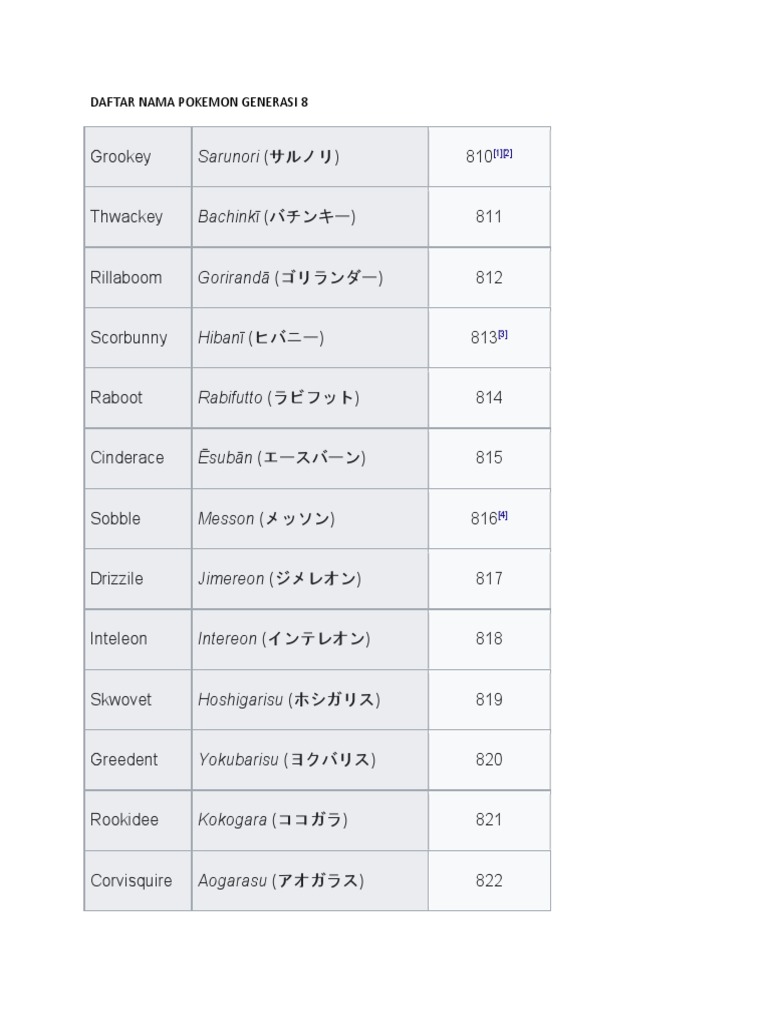Open footnote 3 next to 813

click(x=503, y=334)
